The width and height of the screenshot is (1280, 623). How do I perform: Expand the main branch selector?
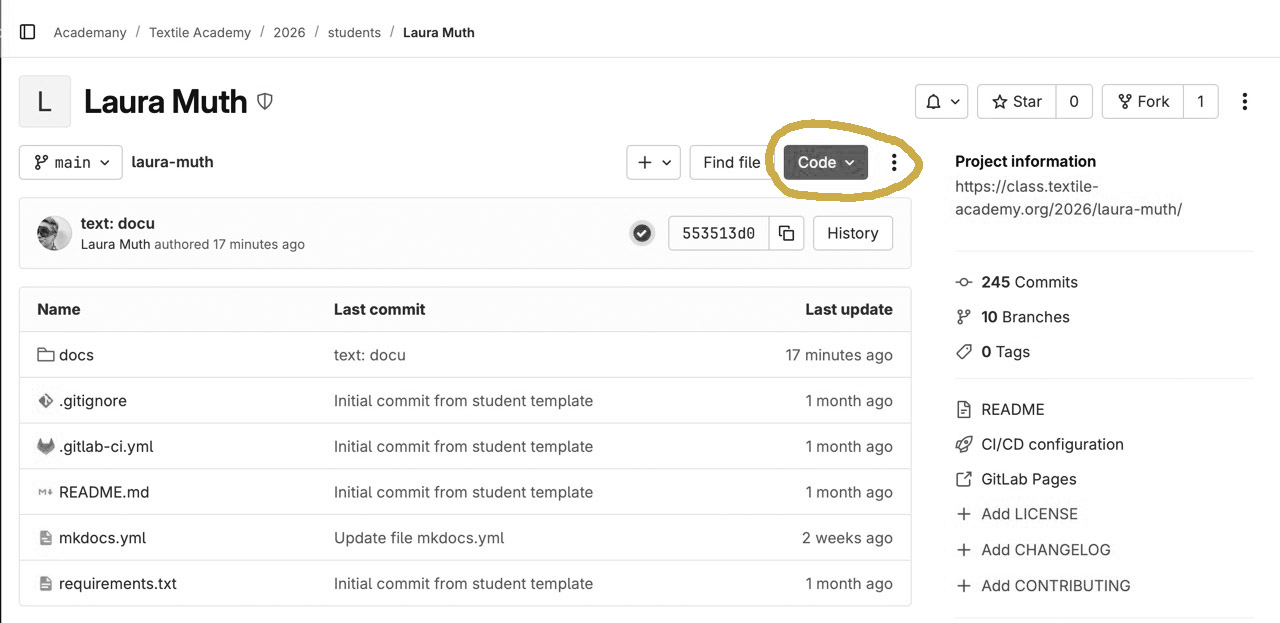click(x=71, y=162)
